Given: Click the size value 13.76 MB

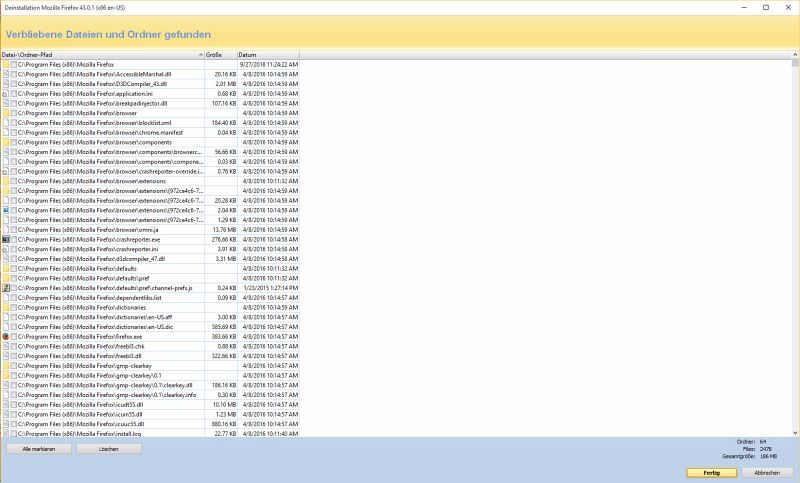Looking at the screenshot, I should tap(224, 230).
